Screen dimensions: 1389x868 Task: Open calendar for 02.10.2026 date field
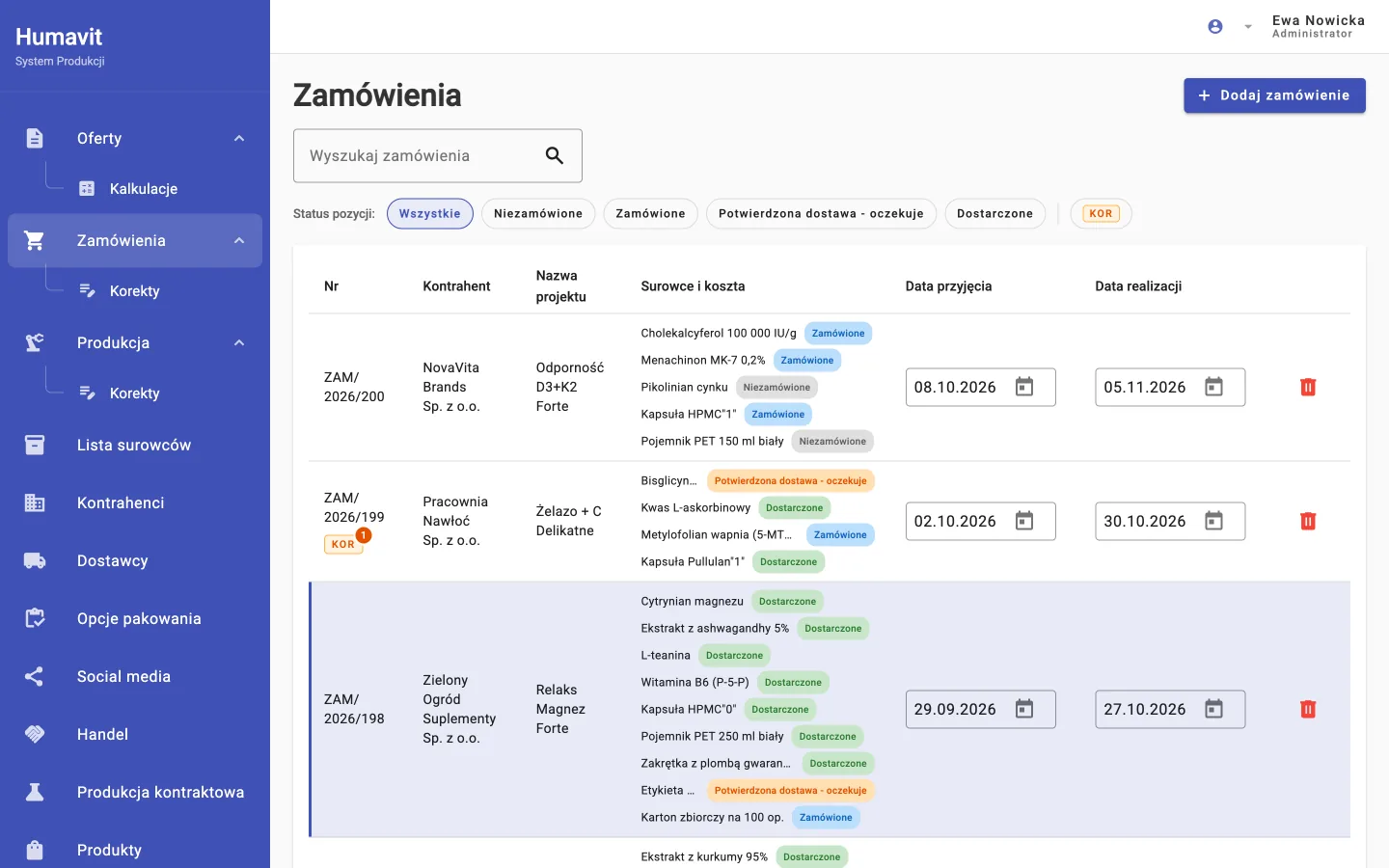(x=1024, y=521)
